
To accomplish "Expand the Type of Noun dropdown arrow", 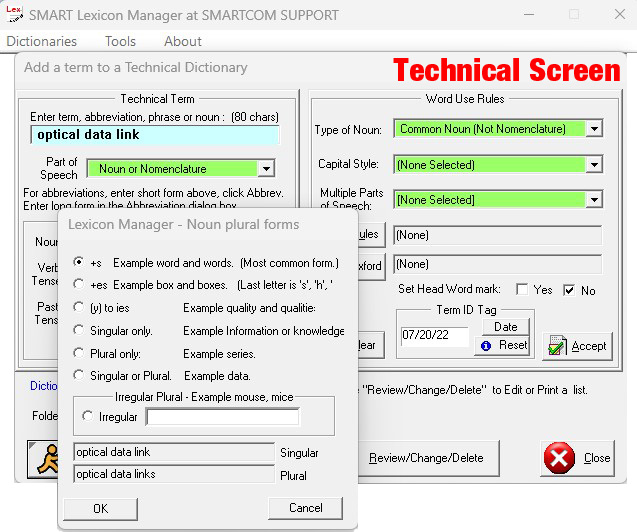I will [x=594, y=129].
